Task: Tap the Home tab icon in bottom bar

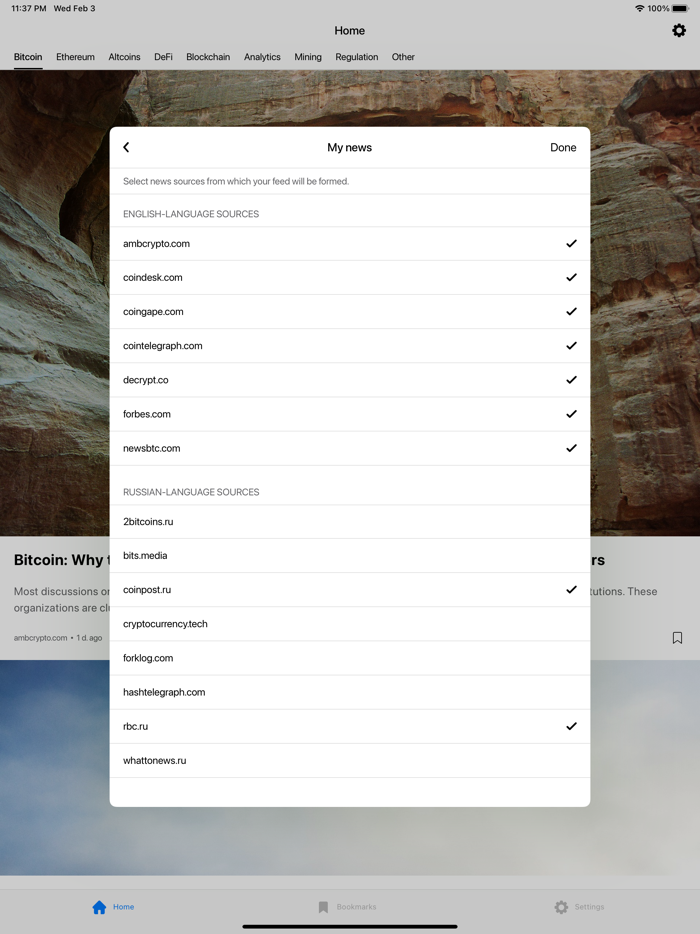Action: point(99,907)
